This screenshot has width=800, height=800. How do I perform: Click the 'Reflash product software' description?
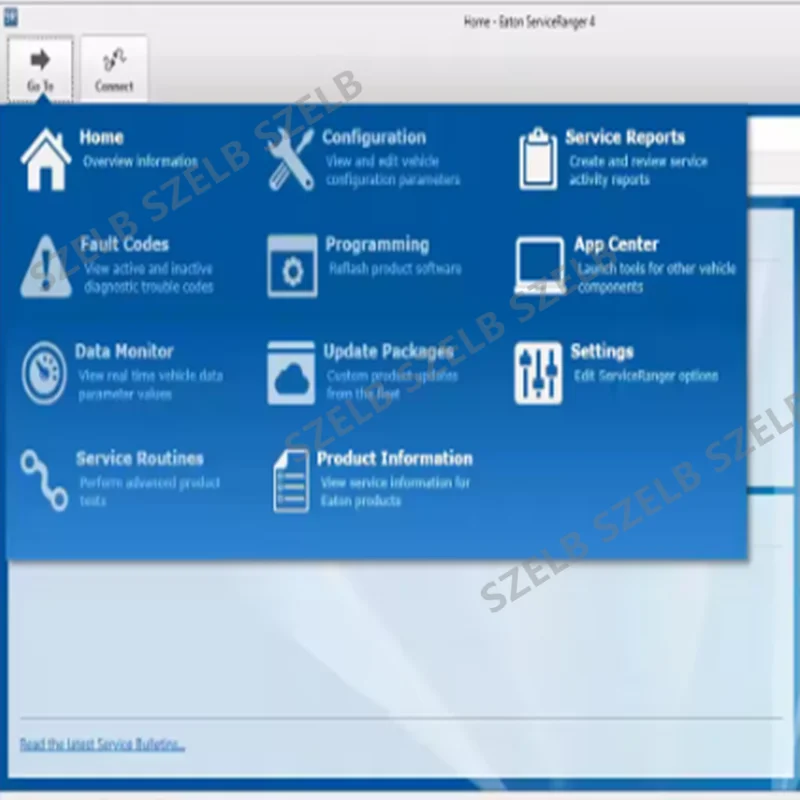(x=395, y=269)
